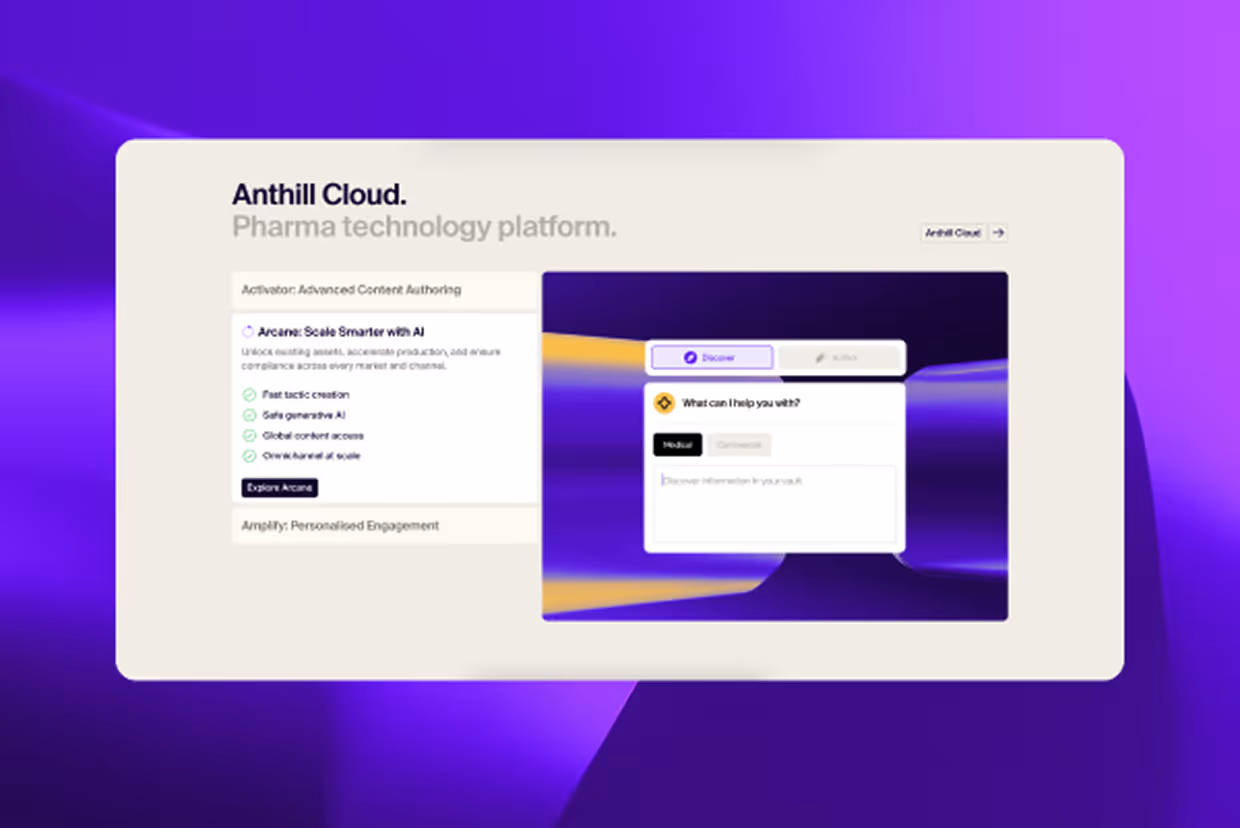Expand the Amplify: Personalised Engagement section

(385, 526)
